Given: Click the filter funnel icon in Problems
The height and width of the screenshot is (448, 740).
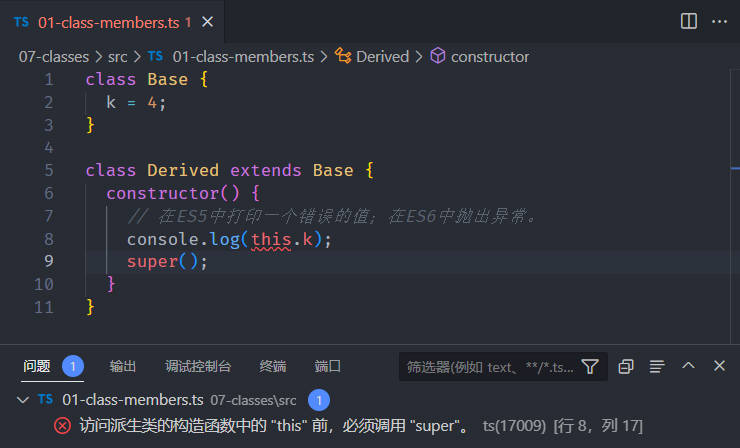Looking at the screenshot, I should click(590, 366).
